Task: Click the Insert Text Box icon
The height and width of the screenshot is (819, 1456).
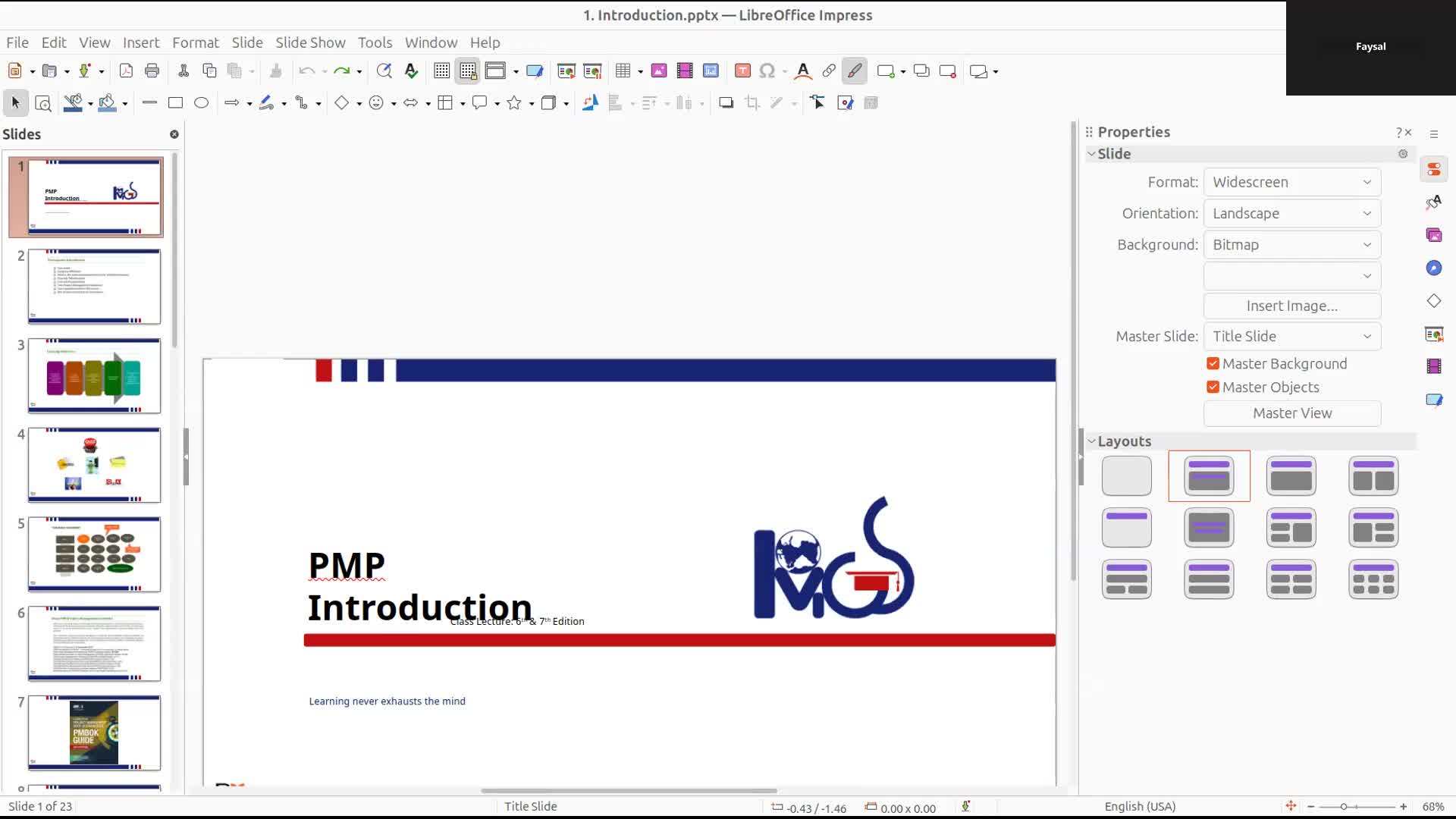Action: pyautogui.click(x=742, y=71)
